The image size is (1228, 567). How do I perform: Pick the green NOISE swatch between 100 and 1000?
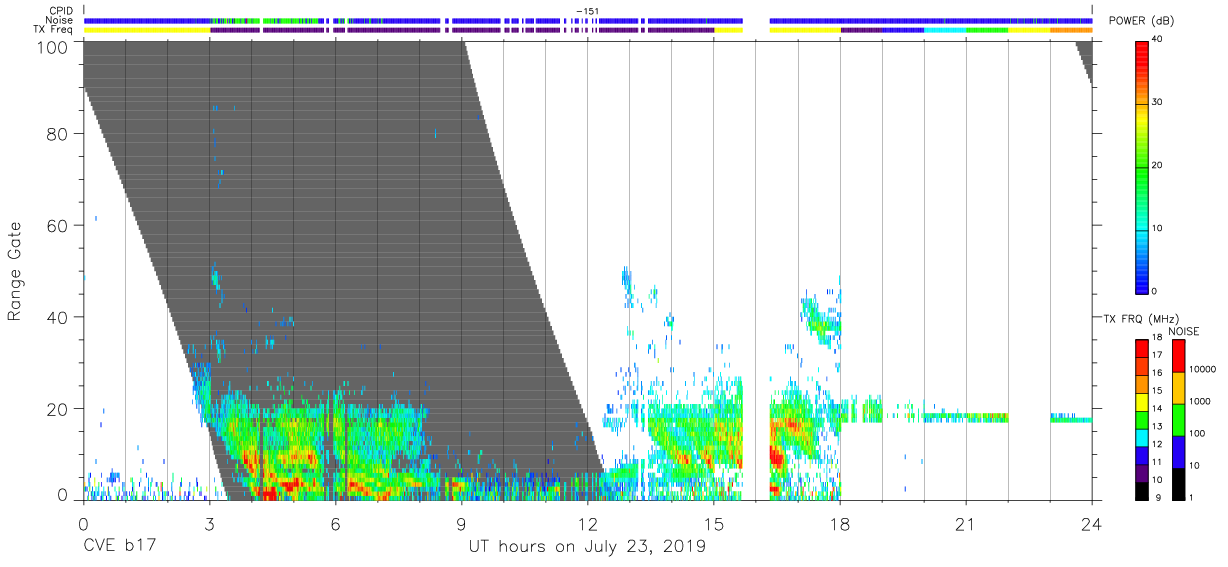pyautogui.click(x=1177, y=419)
